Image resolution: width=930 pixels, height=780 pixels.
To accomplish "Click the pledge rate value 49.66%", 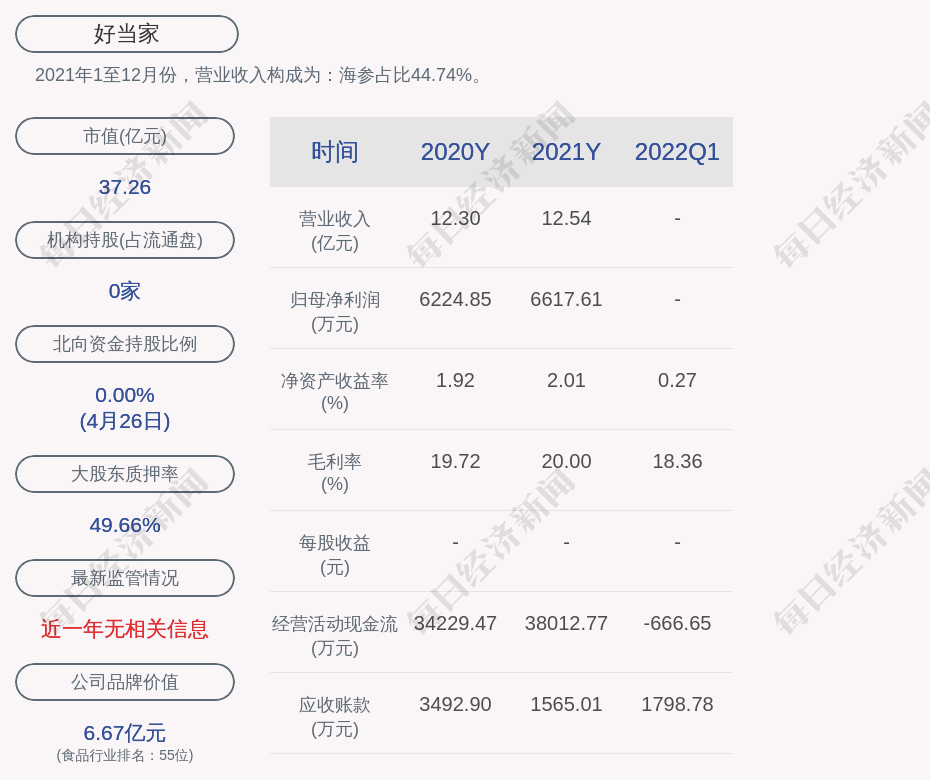I will point(125,525).
